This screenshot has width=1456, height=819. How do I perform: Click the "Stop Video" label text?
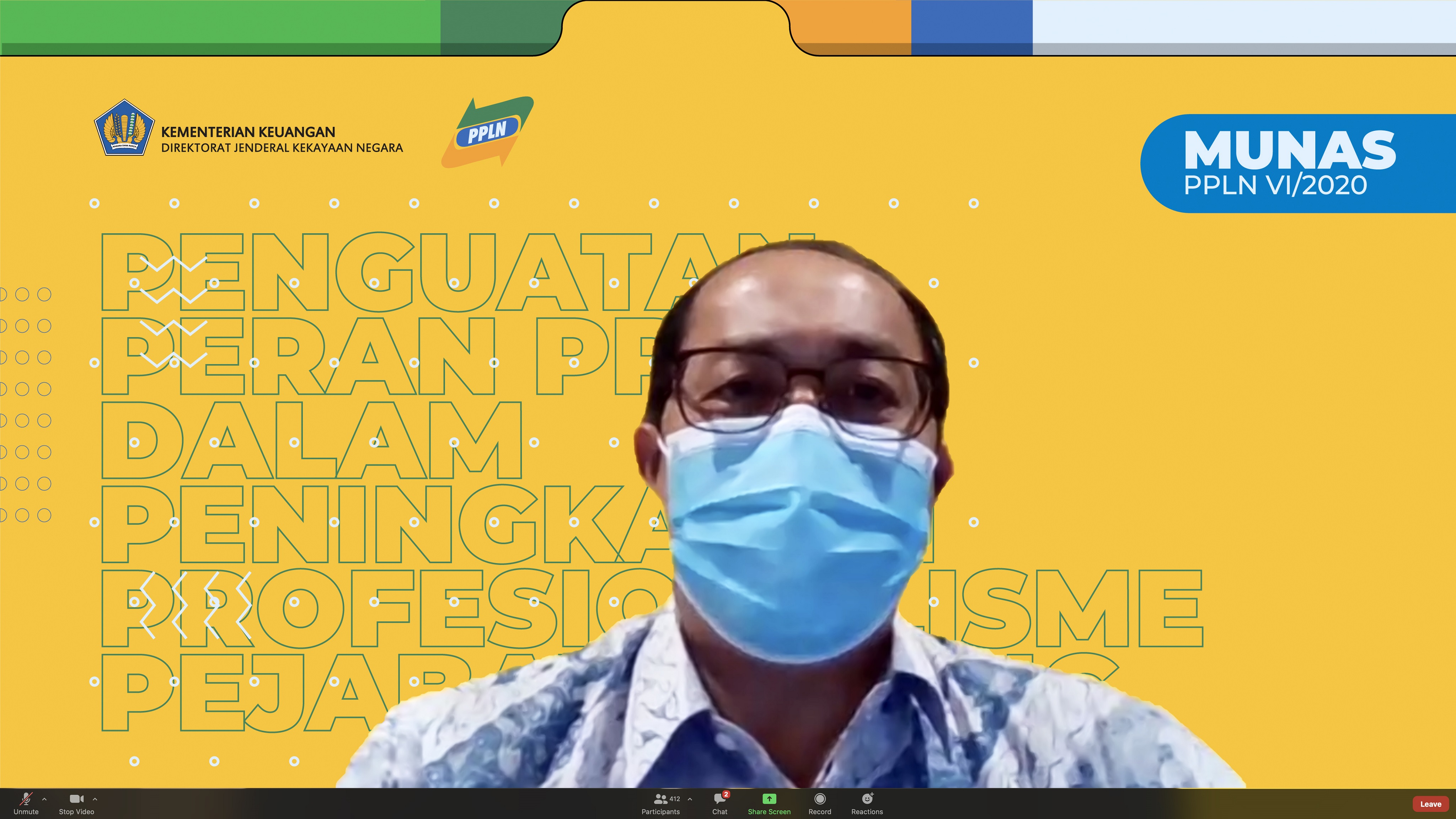[76, 812]
